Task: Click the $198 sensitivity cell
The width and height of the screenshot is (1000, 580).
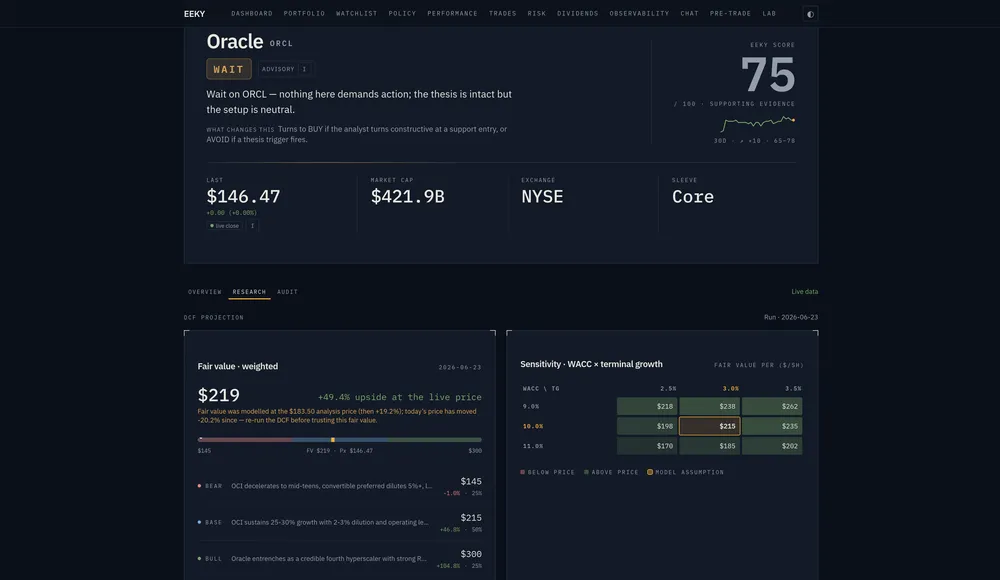Action: point(647,426)
